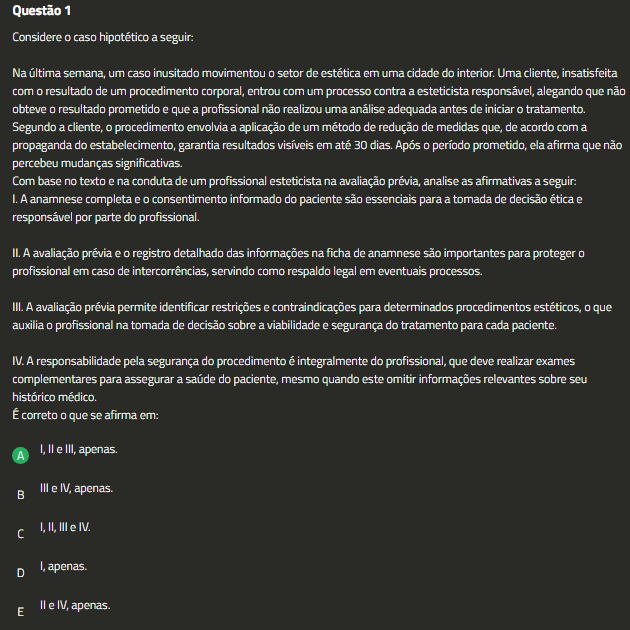
Task: Select the green option A radio button
Action: (x=21, y=455)
